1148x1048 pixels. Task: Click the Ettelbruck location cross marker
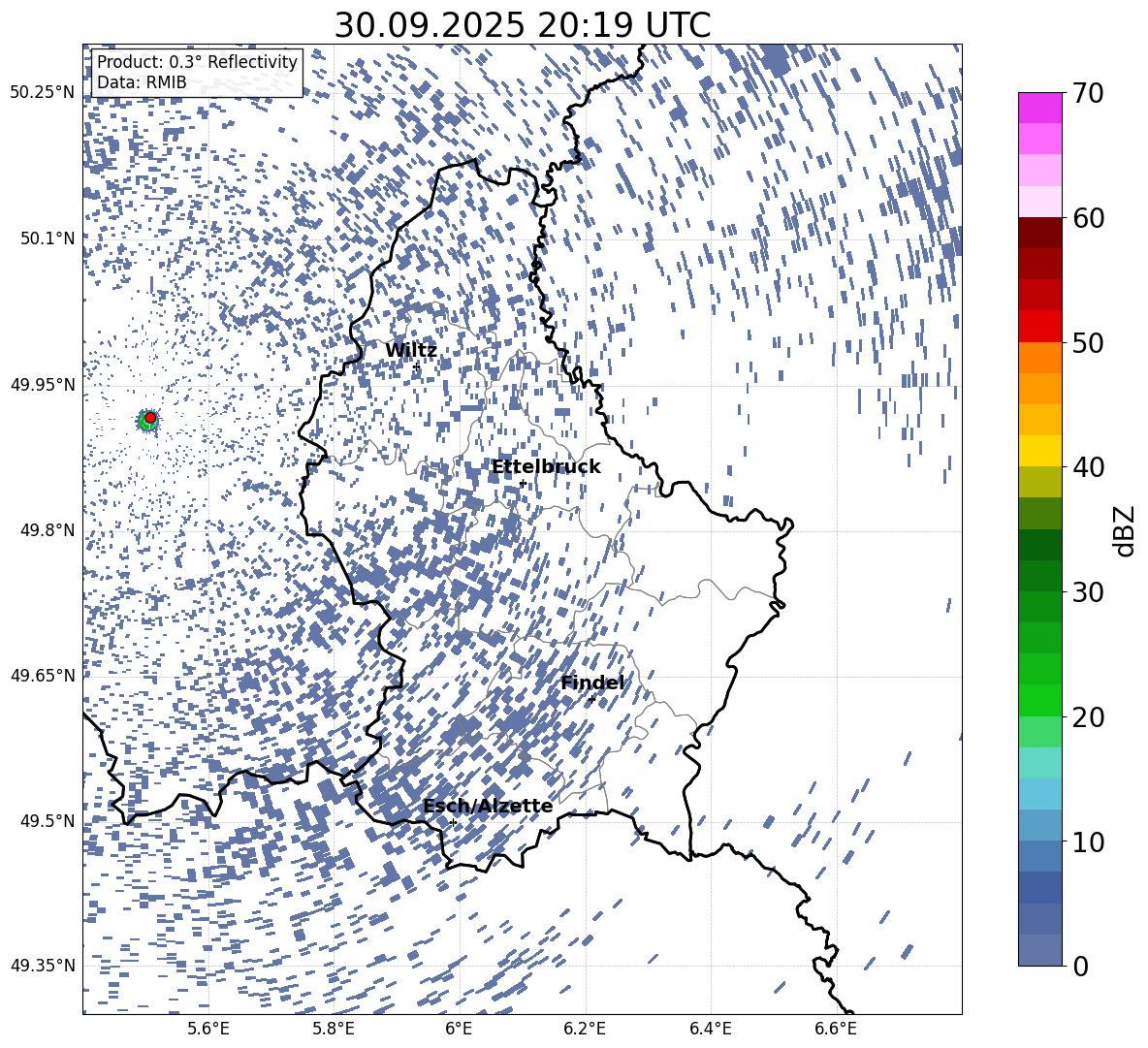tap(523, 484)
